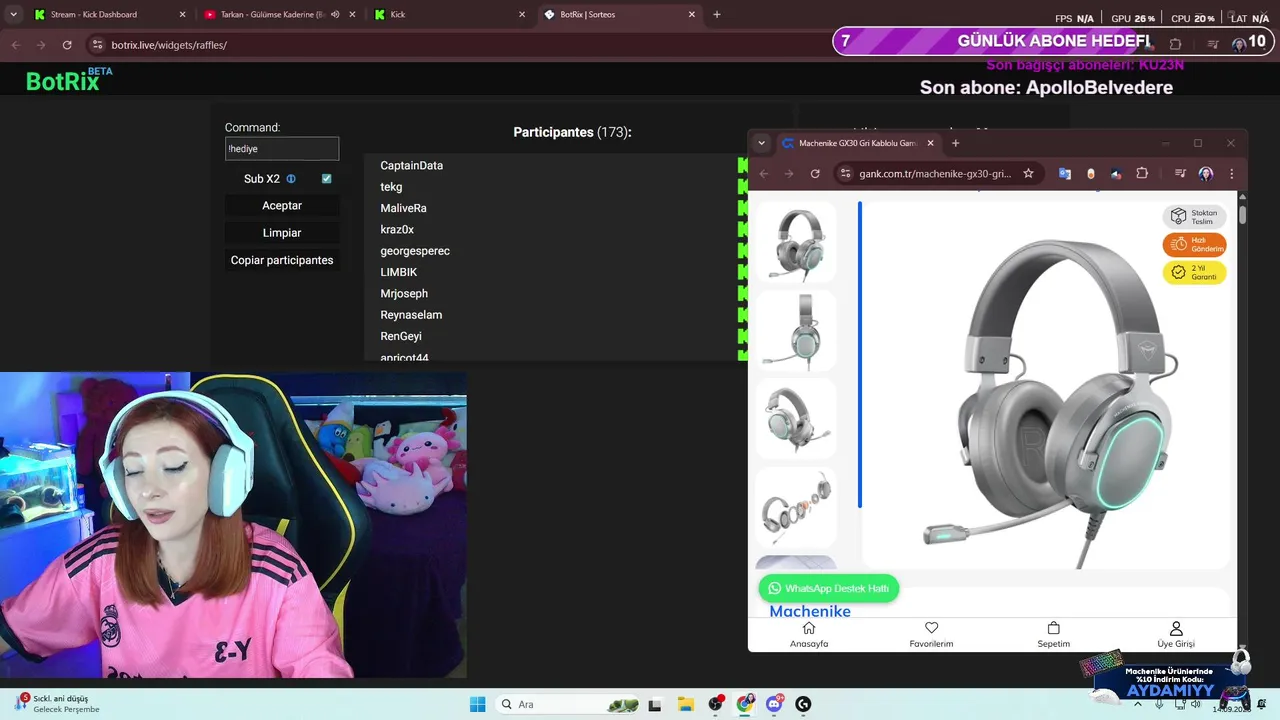Viewport: 1280px width, 720px height.
Task: Click participant Reynaselam
Action: point(411,315)
